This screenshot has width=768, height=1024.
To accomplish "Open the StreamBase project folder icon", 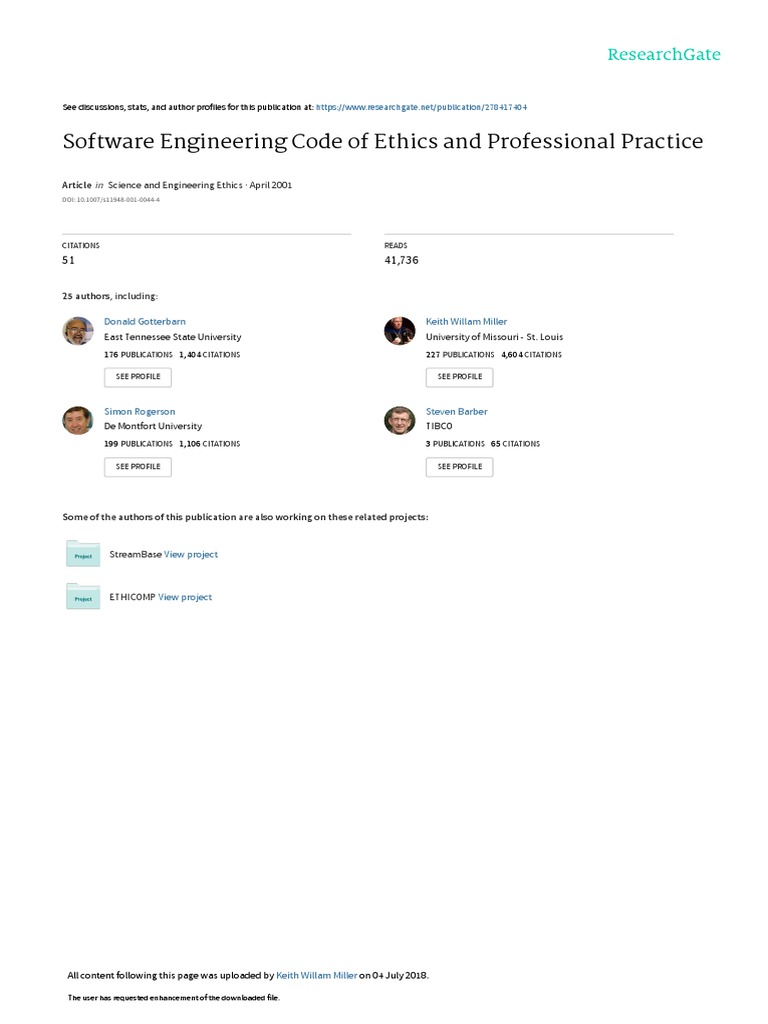I will (83, 554).
